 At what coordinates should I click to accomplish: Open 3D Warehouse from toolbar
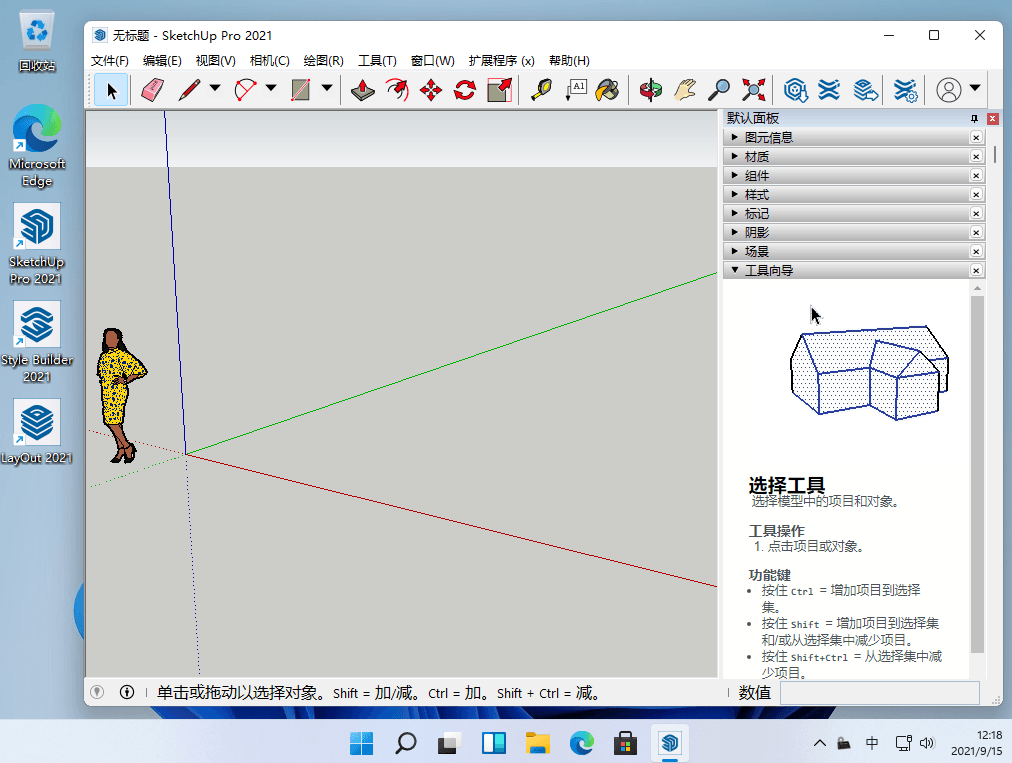pos(796,90)
